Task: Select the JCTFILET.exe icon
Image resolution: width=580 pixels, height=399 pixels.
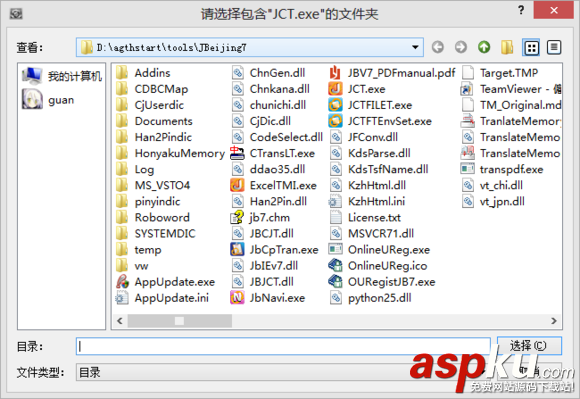Action: pyautogui.click(x=335, y=105)
